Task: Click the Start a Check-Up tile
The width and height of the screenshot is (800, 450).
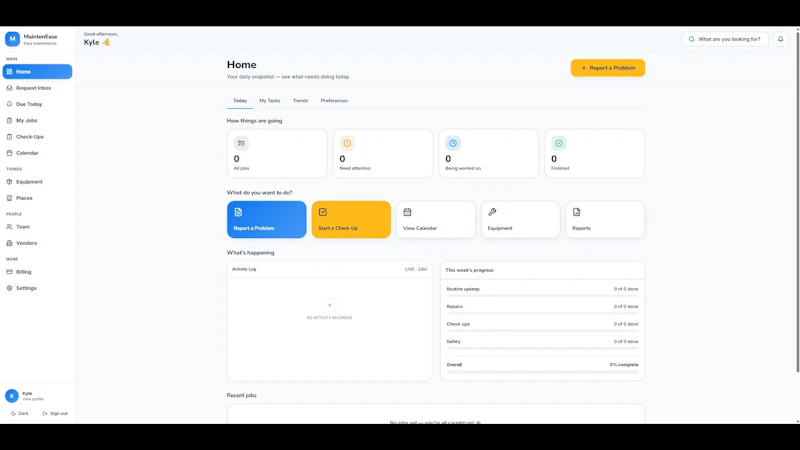Action: point(352,219)
